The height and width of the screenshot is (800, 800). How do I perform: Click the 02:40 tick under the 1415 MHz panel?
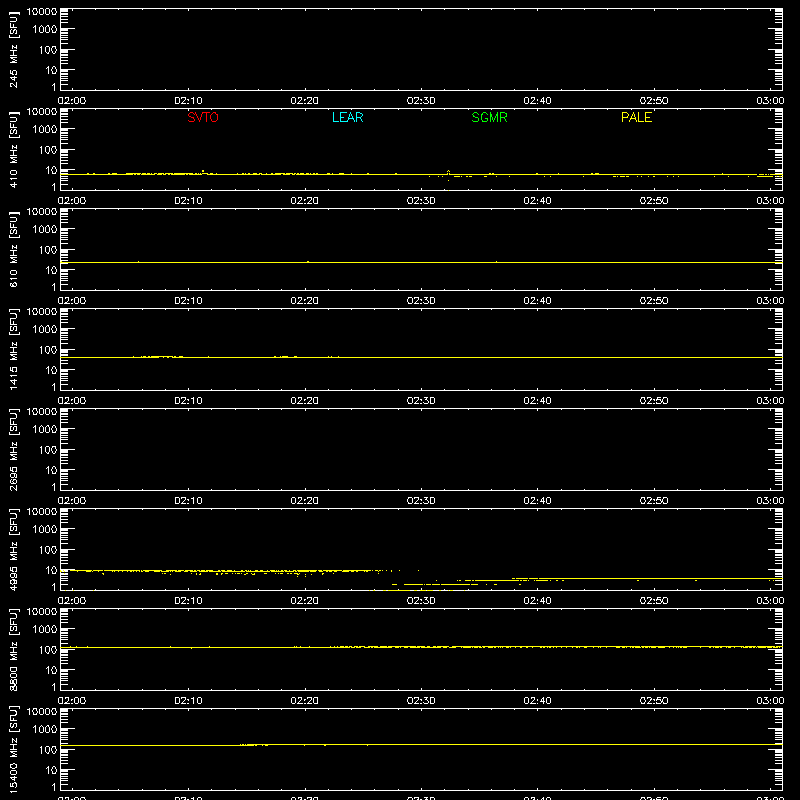pos(537,401)
